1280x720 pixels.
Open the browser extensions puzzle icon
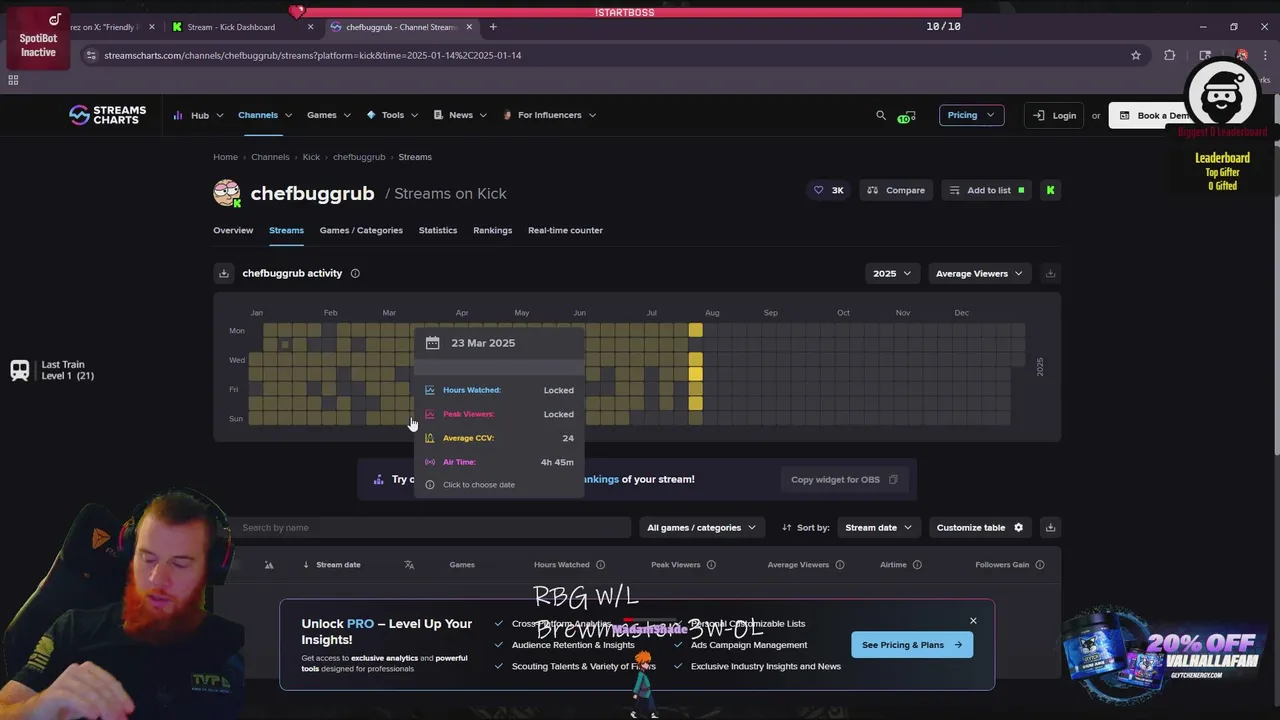(x=1169, y=55)
